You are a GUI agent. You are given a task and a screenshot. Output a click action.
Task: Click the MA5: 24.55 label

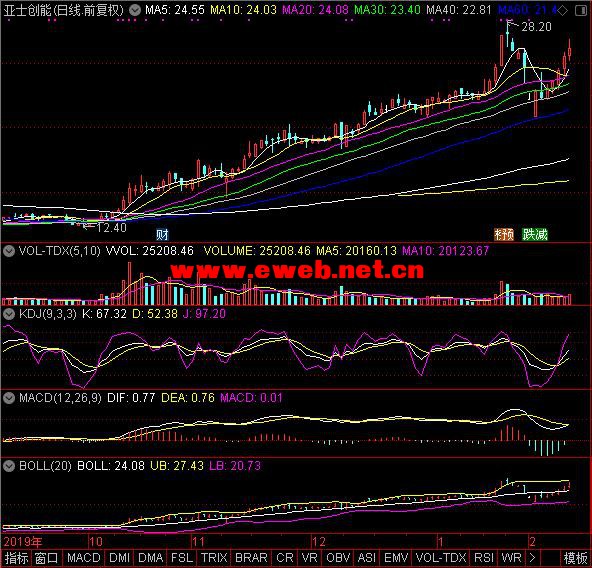pyautogui.click(x=175, y=10)
